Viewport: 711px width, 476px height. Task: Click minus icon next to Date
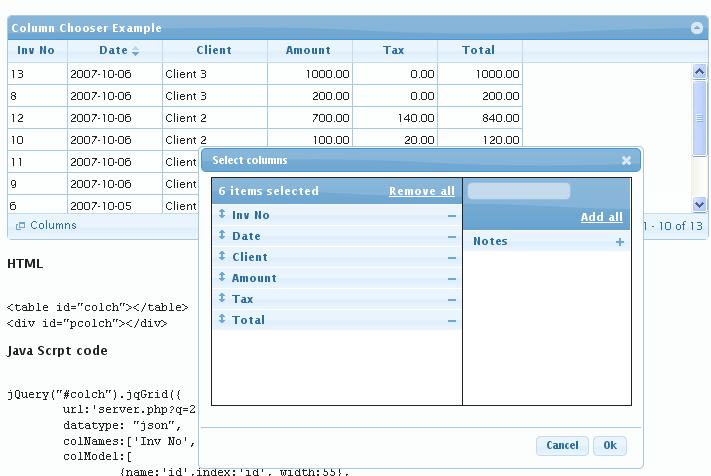pyautogui.click(x=452, y=237)
